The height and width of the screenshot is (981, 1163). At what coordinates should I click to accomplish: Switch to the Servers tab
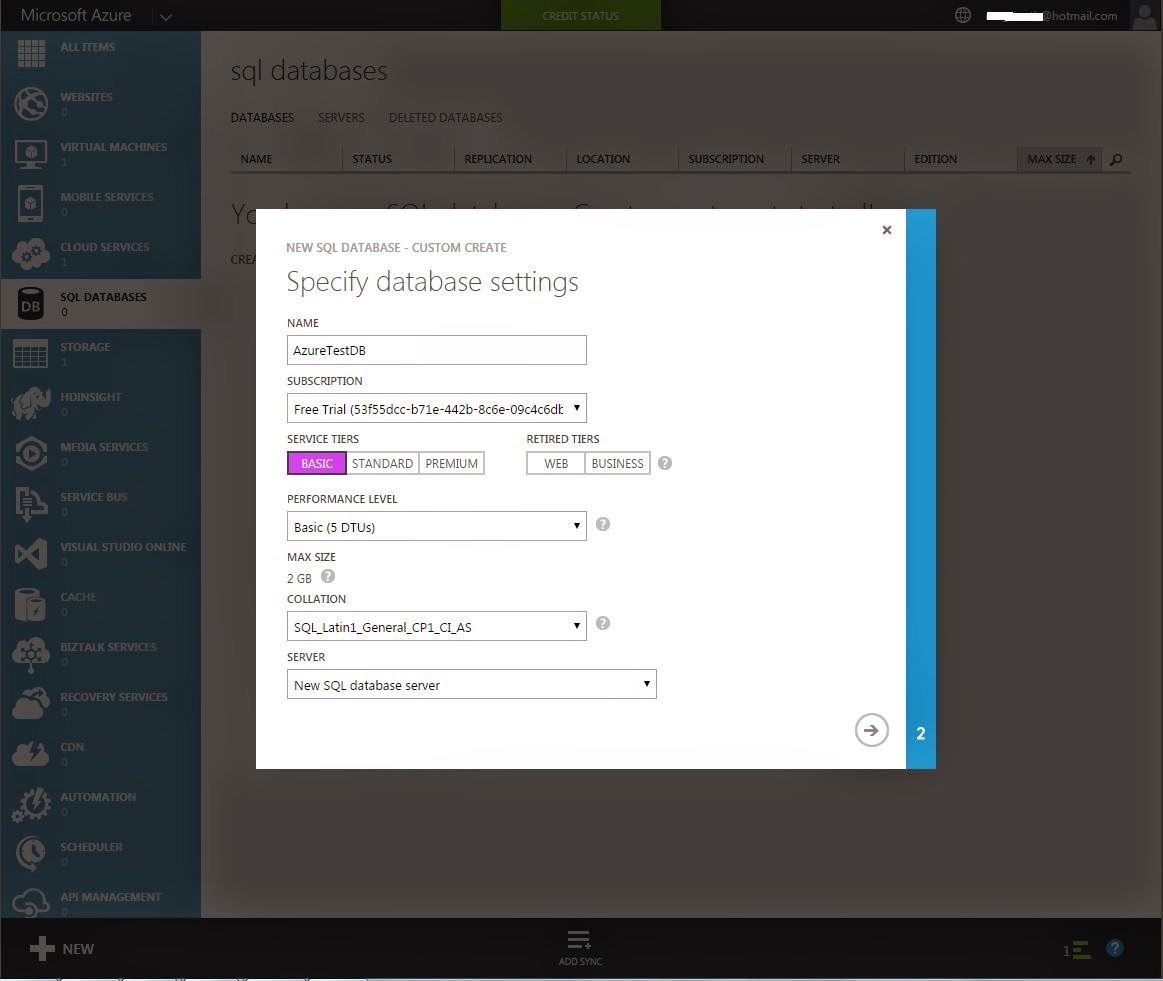tap(341, 118)
